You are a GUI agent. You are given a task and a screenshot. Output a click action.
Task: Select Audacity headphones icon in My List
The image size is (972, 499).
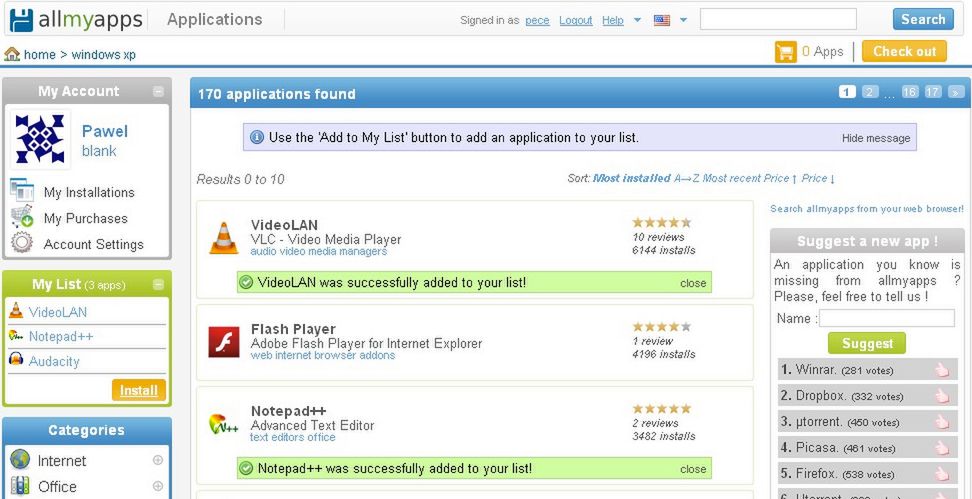click(x=16, y=360)
